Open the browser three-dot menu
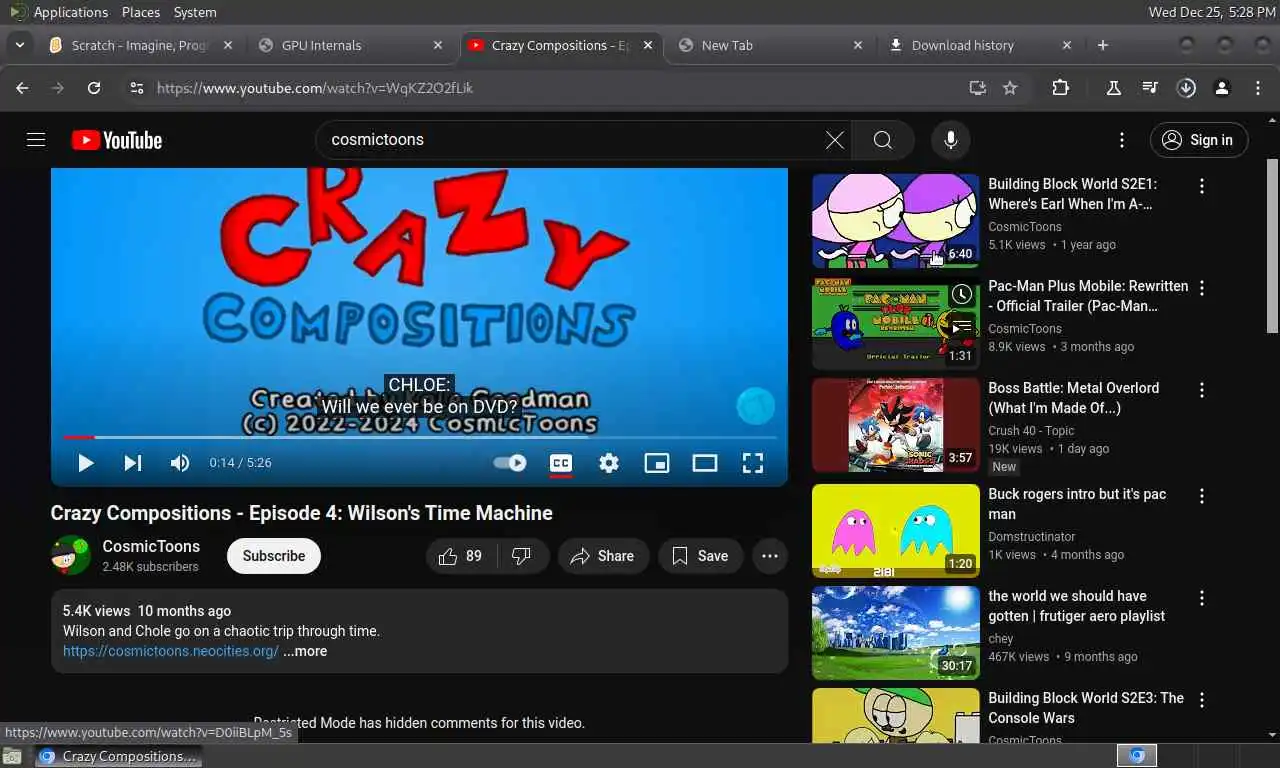Image resolution: width=1280 pixels, height=768 pixels. pyautogui.click(x=1258, y=88)
